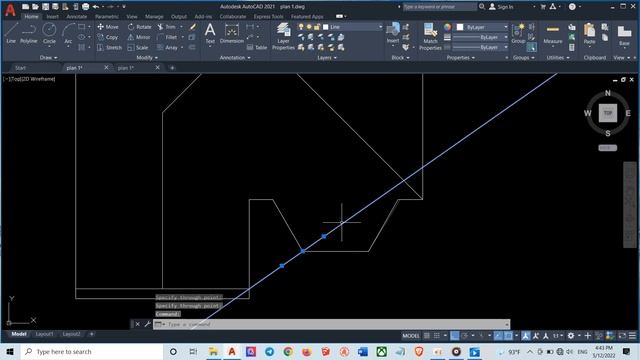Click the white layer color swatch
This screenshot has height=360, width=640.
pos(326,27)
